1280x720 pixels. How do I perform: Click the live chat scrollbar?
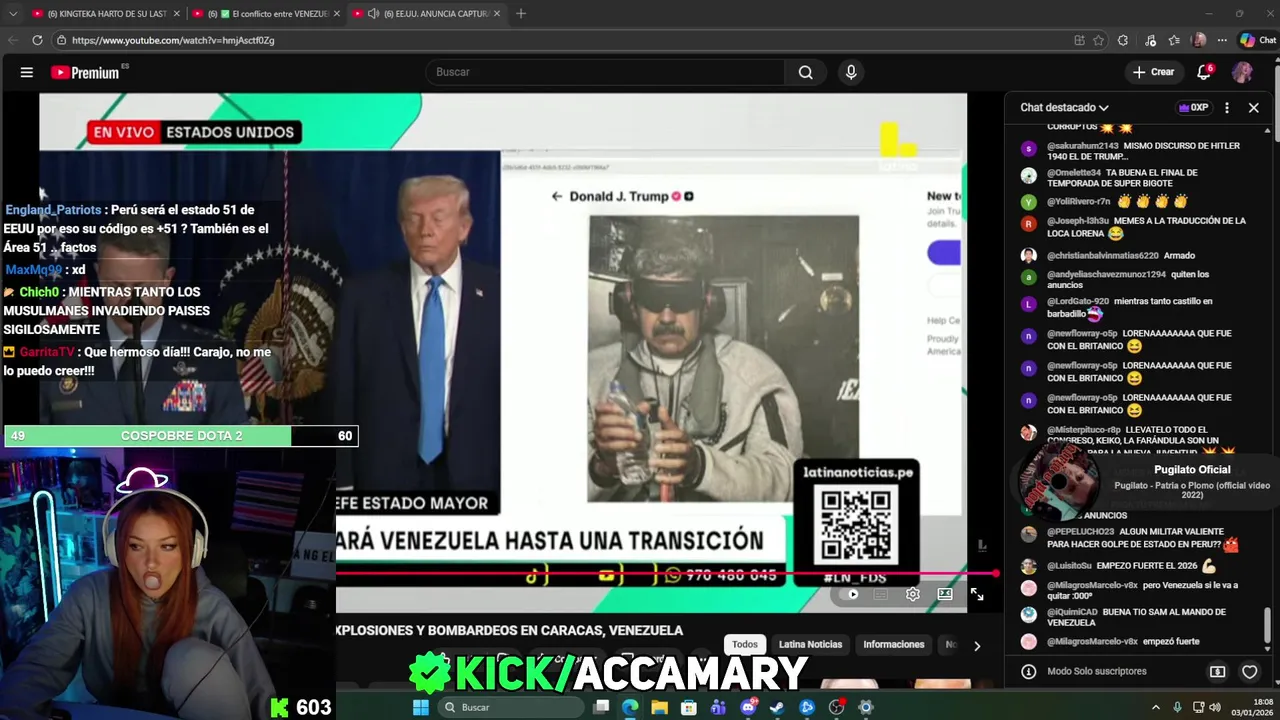[1269, 625]
